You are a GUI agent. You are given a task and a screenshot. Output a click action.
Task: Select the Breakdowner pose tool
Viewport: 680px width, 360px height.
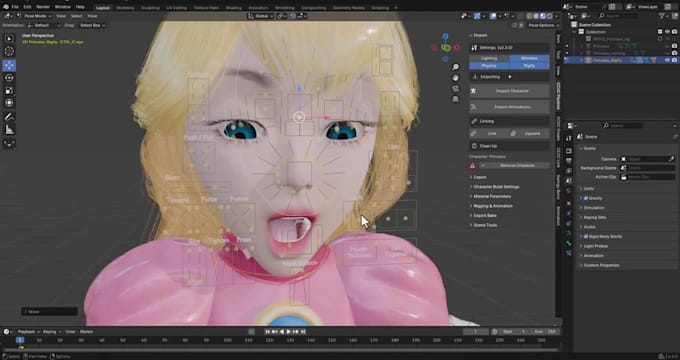point(9,144)
